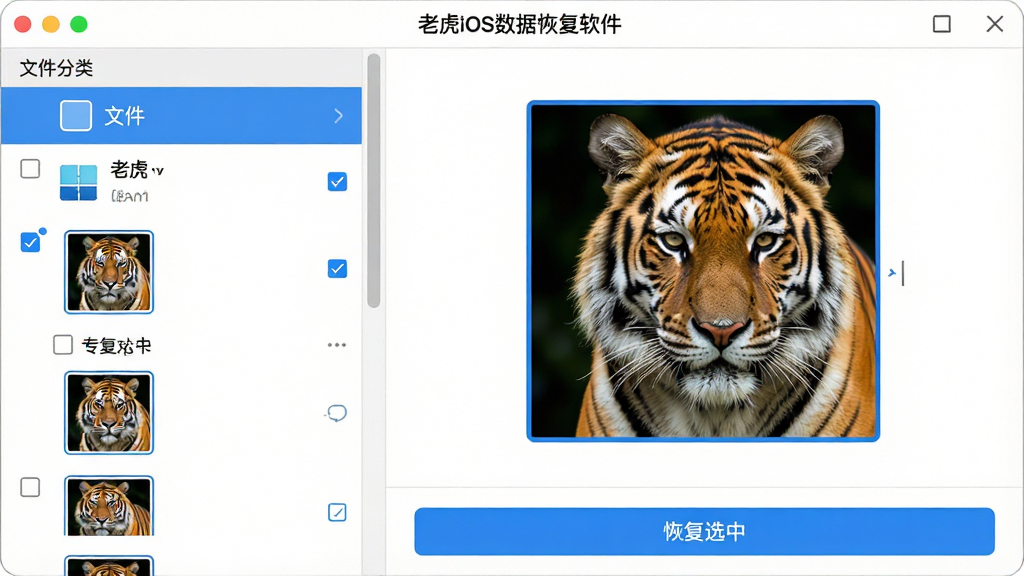This screenshot has width=1024, height=576.
Task: Click the 文件分类 header label
Action: tap(56, 68)
